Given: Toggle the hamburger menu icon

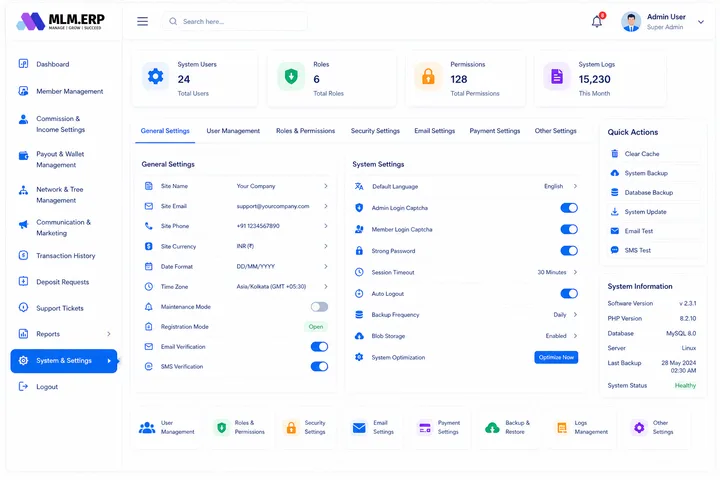Looking at the screenshot, I should coord(142,21).
